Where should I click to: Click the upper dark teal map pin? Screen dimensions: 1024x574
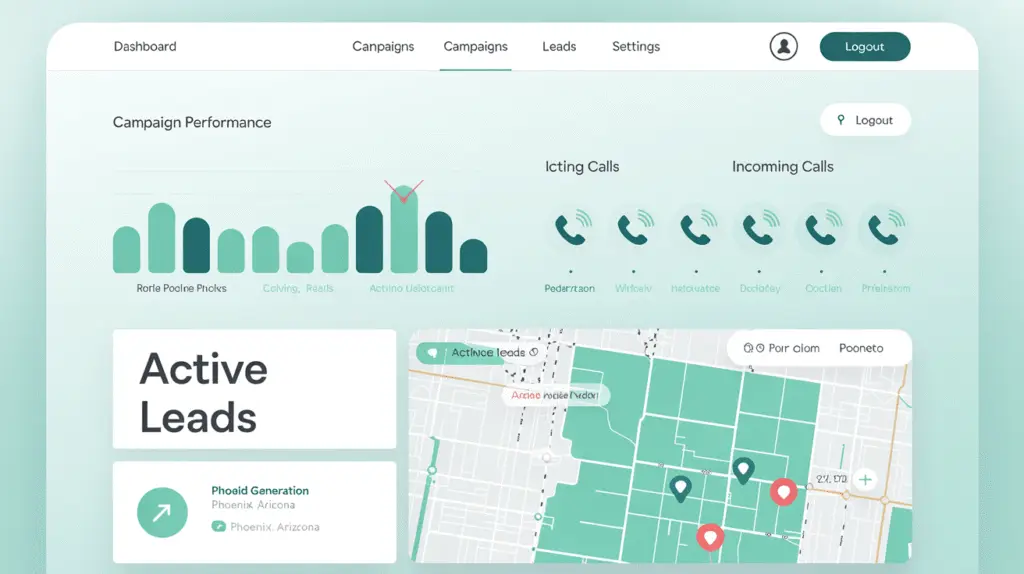pos(743,470)
